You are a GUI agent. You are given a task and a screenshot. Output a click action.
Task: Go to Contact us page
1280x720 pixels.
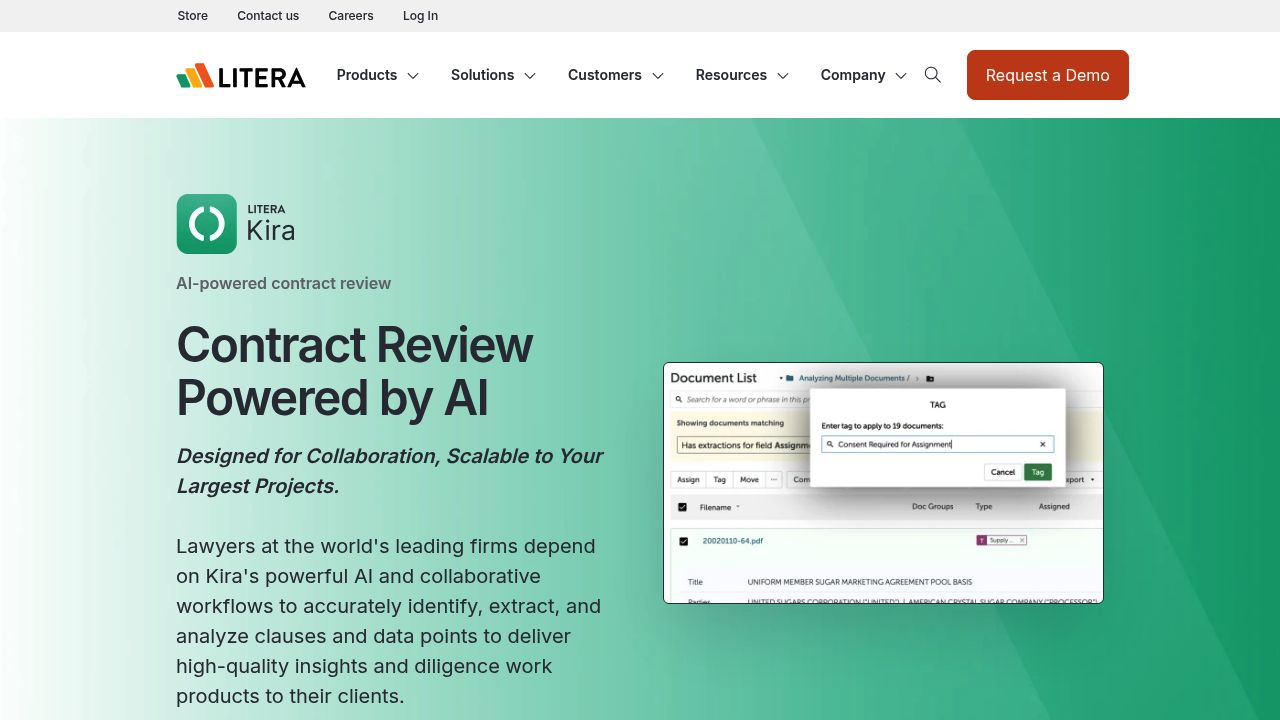coord(268,16)
